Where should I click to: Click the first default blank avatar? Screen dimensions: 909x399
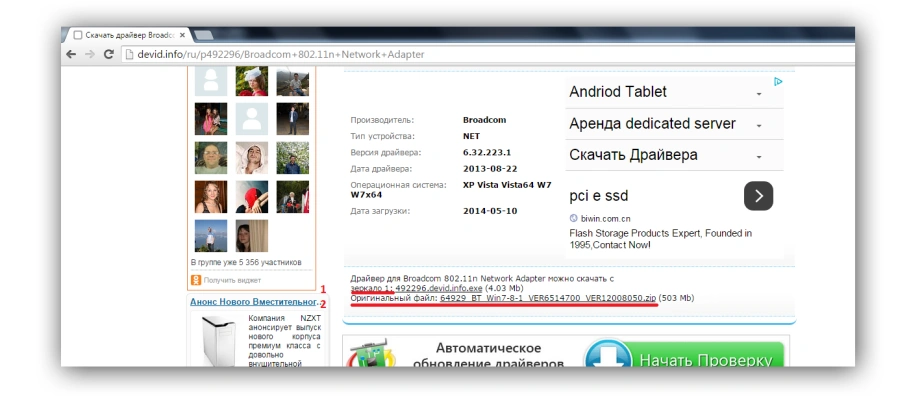coord(210,81)
